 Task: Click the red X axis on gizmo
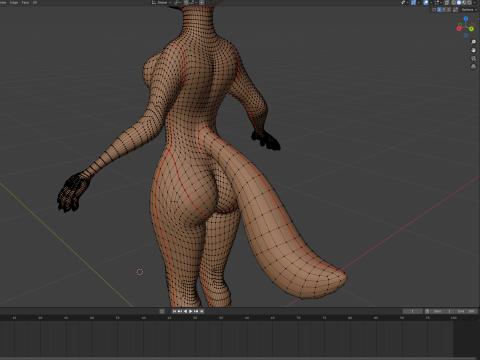tap(459, 28)
